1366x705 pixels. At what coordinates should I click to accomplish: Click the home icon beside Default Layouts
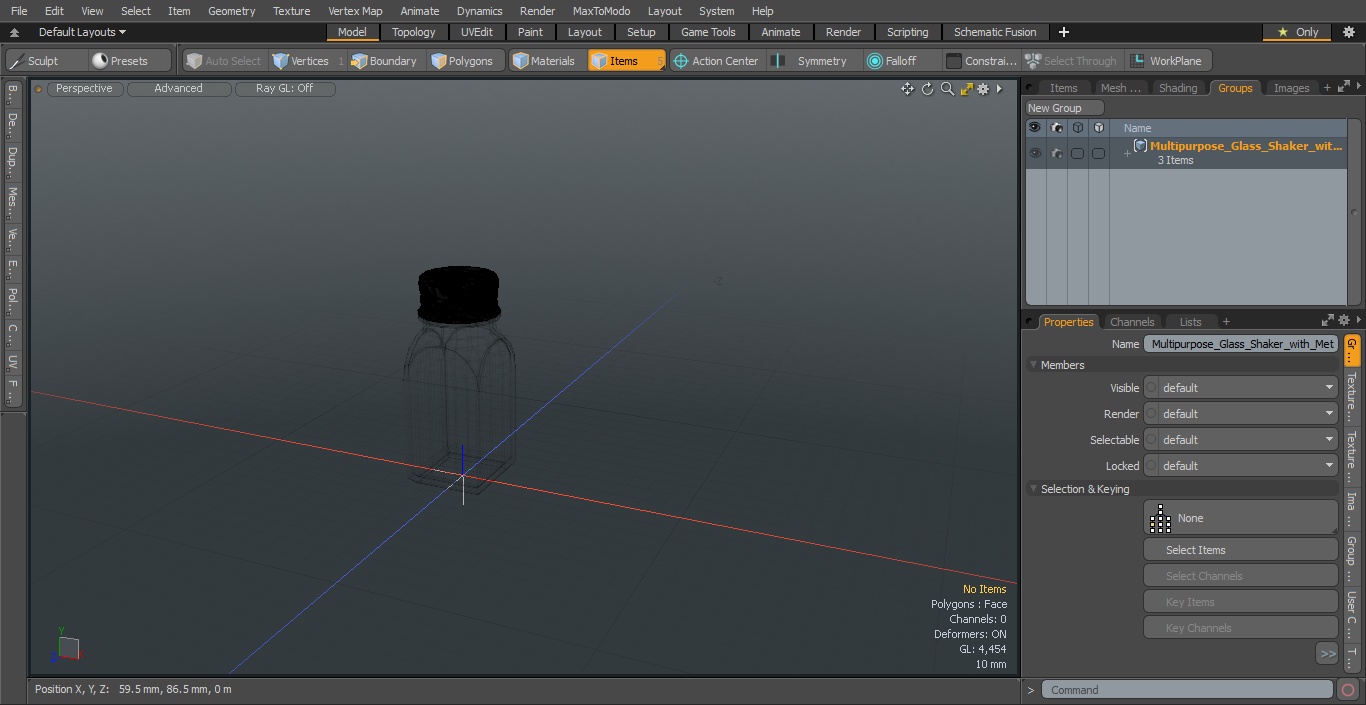tap(14, 32)
